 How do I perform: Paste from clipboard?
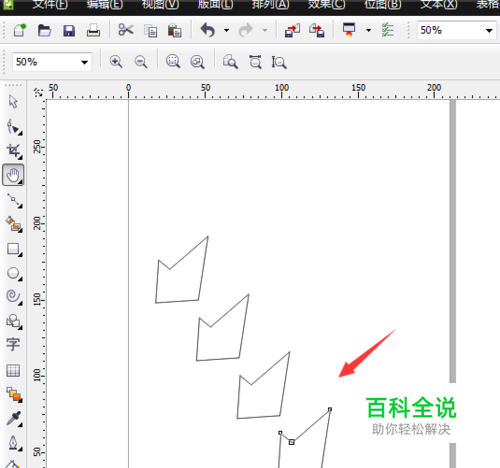174,31
